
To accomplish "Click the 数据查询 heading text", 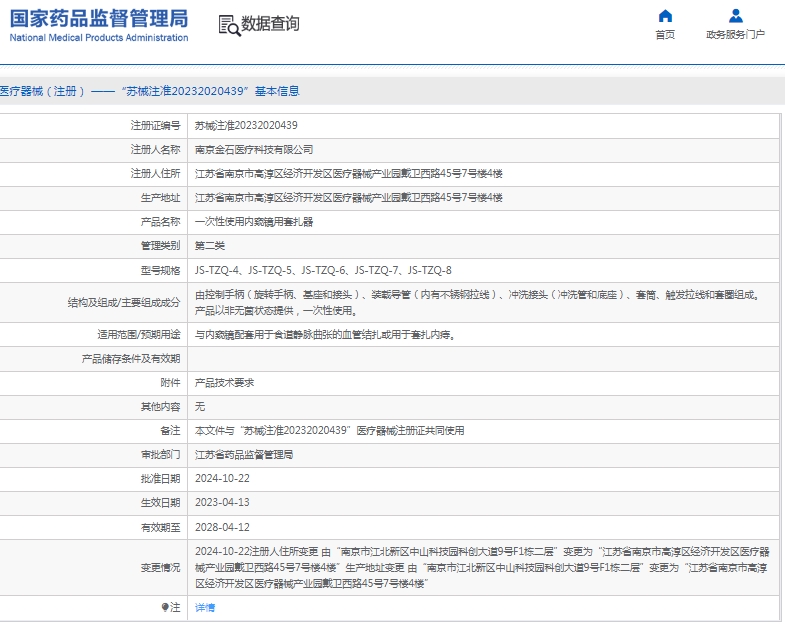I will pyautogui.click(x=270, y=24).
